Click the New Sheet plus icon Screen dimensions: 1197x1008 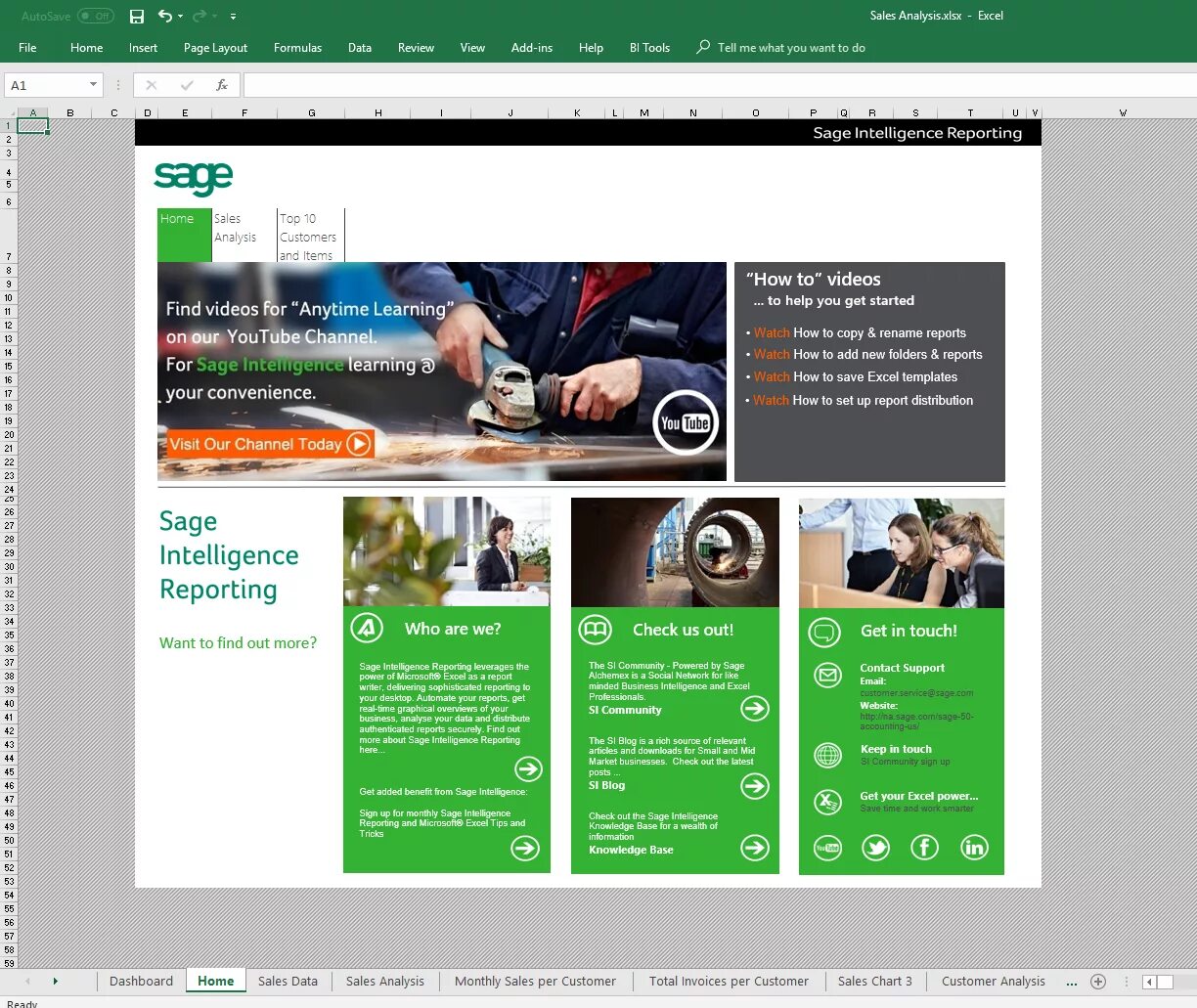coord(1098,982)
